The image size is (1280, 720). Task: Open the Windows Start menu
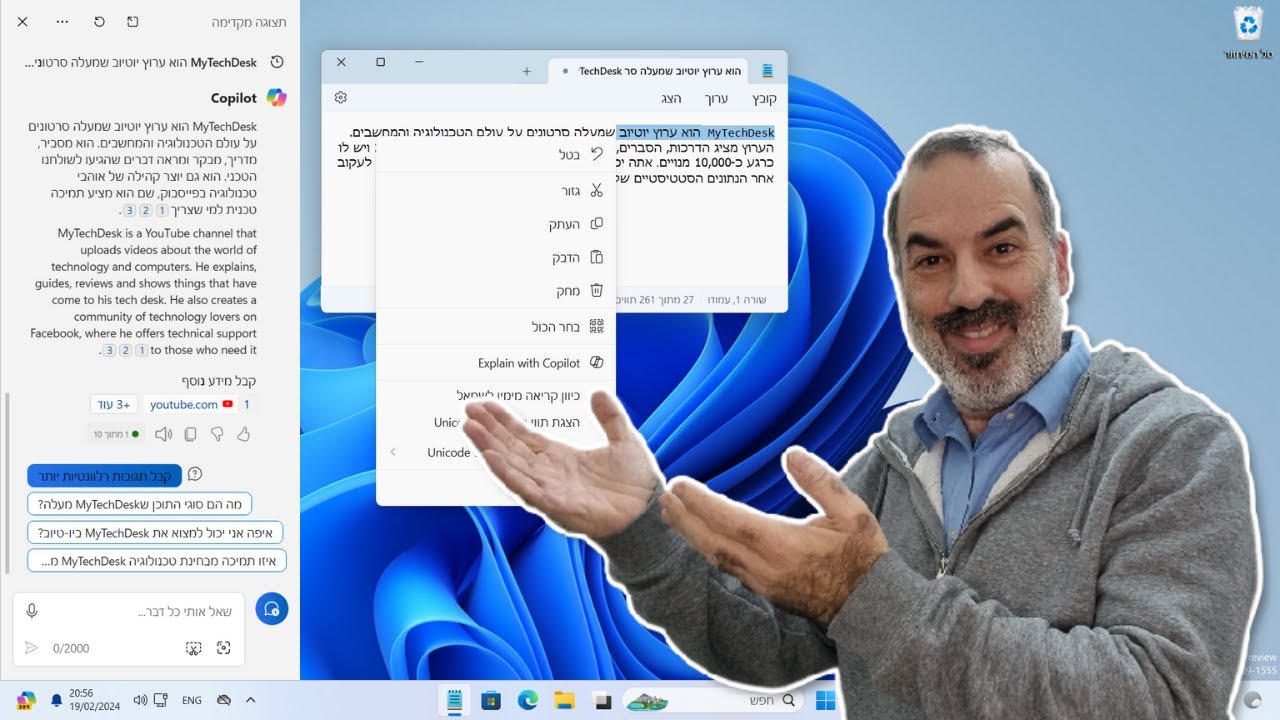click(825, 700)
